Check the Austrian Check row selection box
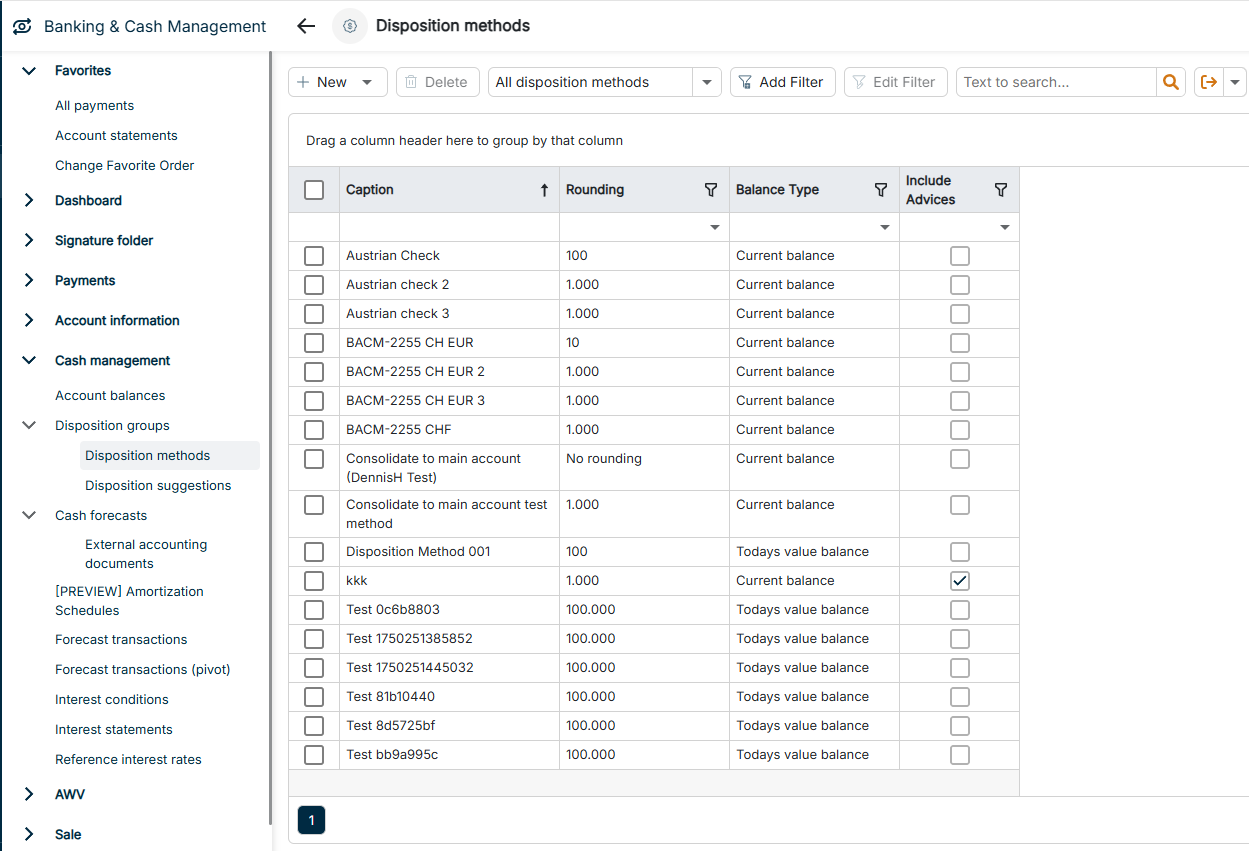 [x=314, y=256]
